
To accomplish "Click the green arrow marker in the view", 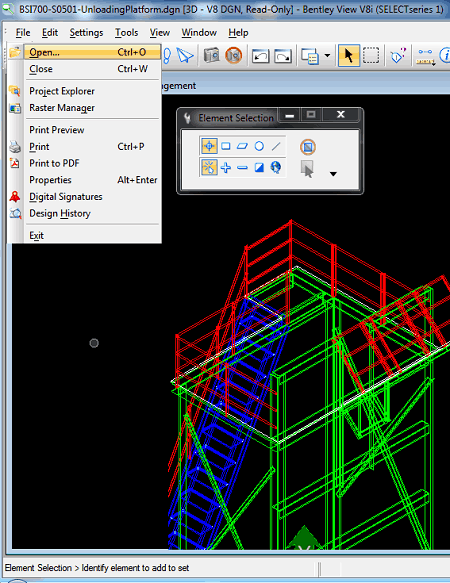I will click(304, 537).
